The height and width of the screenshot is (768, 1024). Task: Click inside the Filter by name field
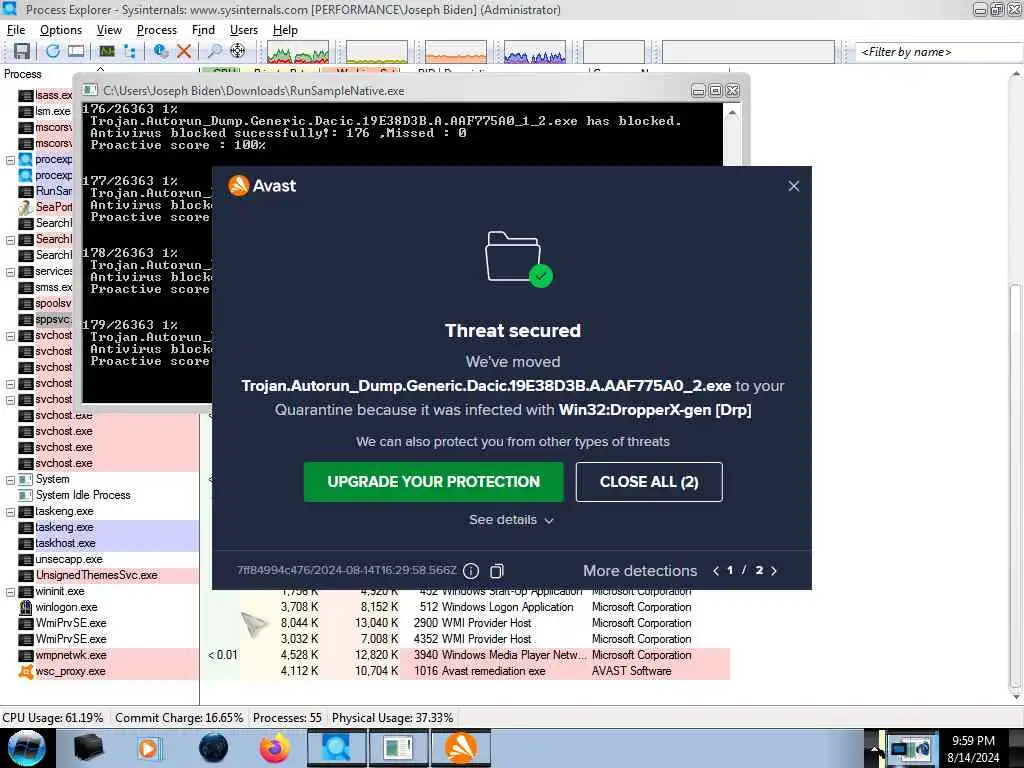pyautogui.click(x=937, y=52)
